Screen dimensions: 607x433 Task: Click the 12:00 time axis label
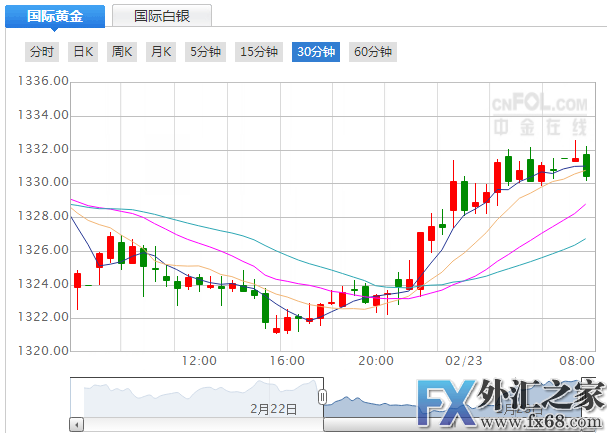coord(199,361)
